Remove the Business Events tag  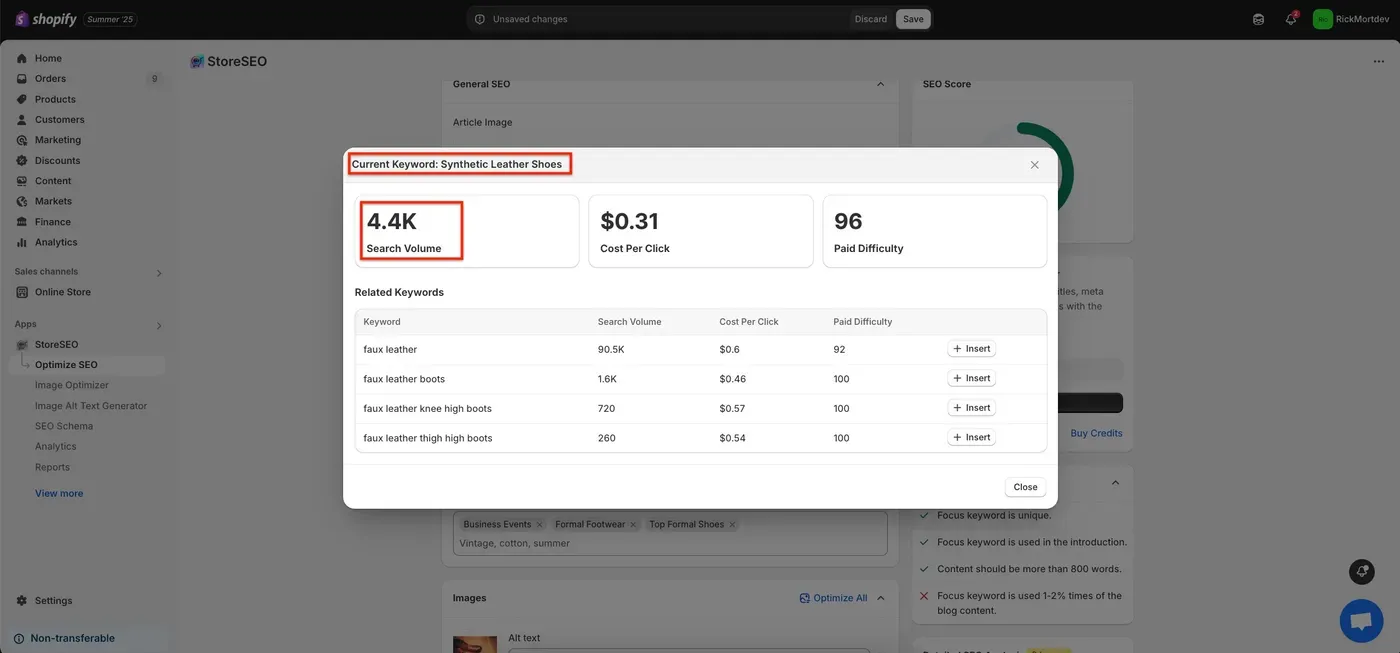(540, 524)
